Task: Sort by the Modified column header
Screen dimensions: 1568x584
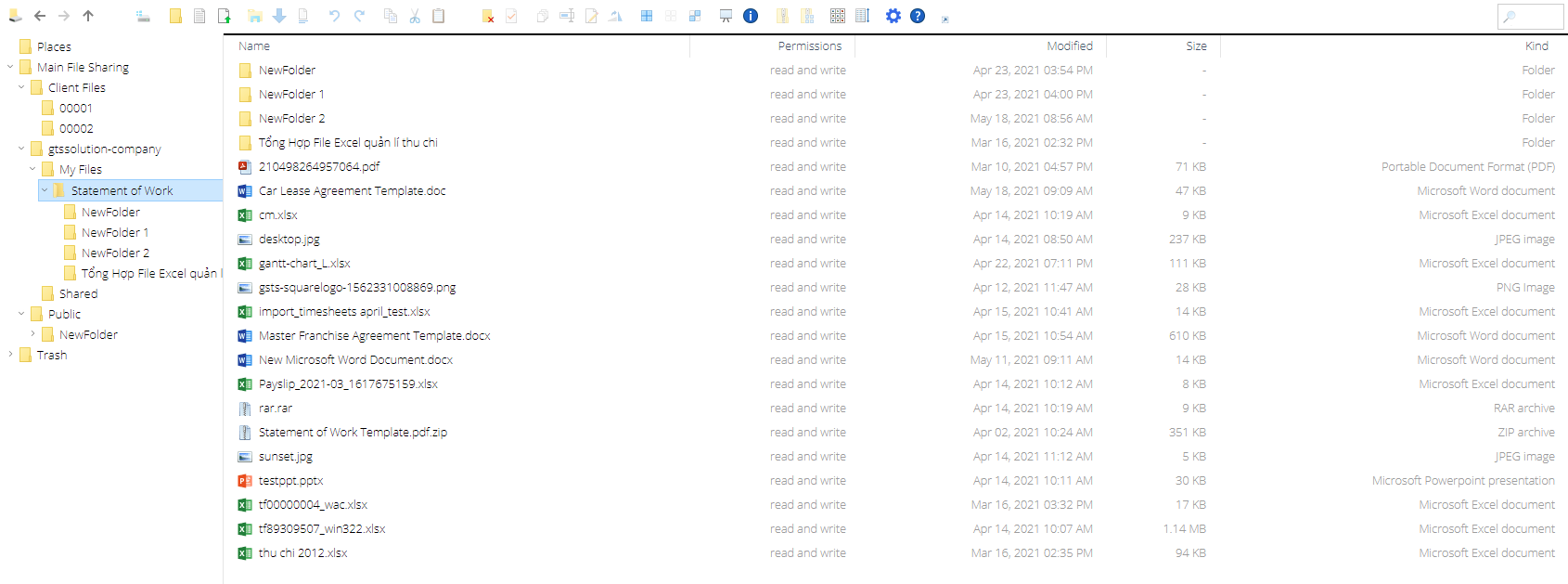Action: pos(981,45)
